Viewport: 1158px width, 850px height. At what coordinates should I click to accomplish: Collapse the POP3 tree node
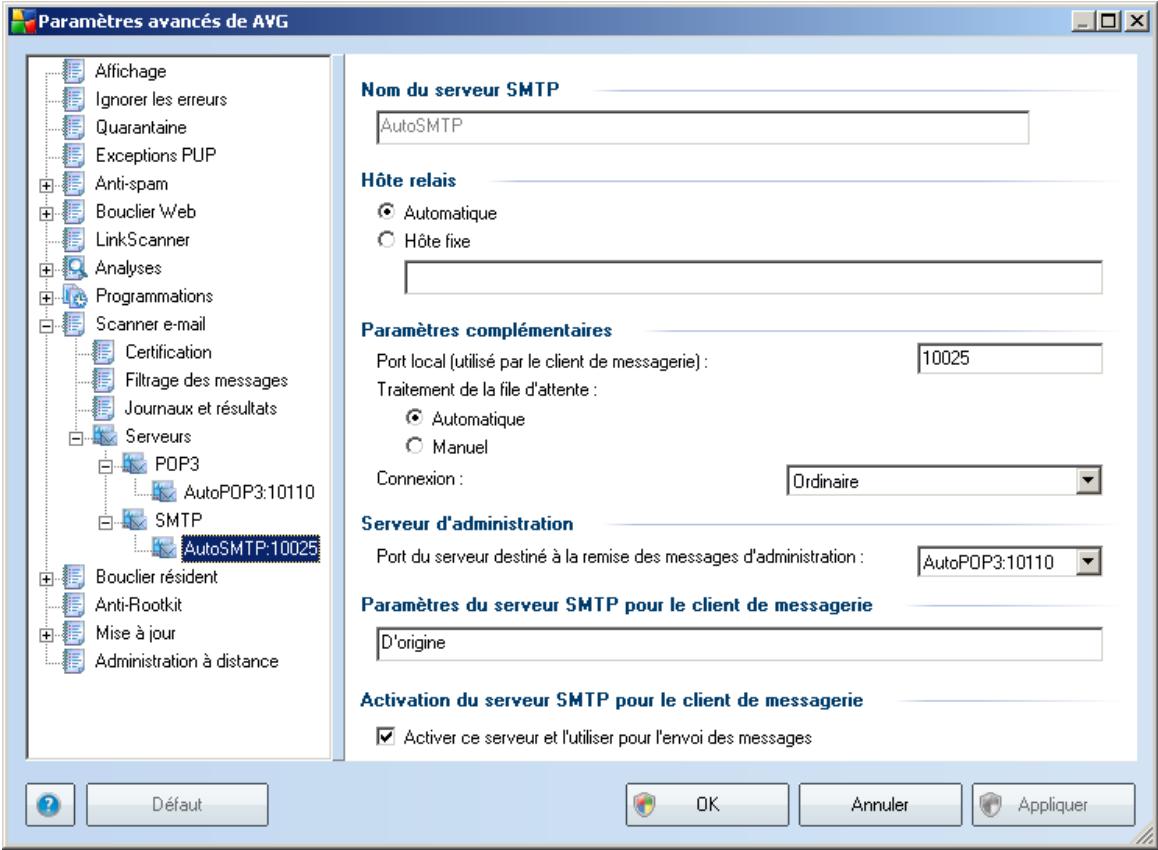pyautogui.click(x=106, y=467)
